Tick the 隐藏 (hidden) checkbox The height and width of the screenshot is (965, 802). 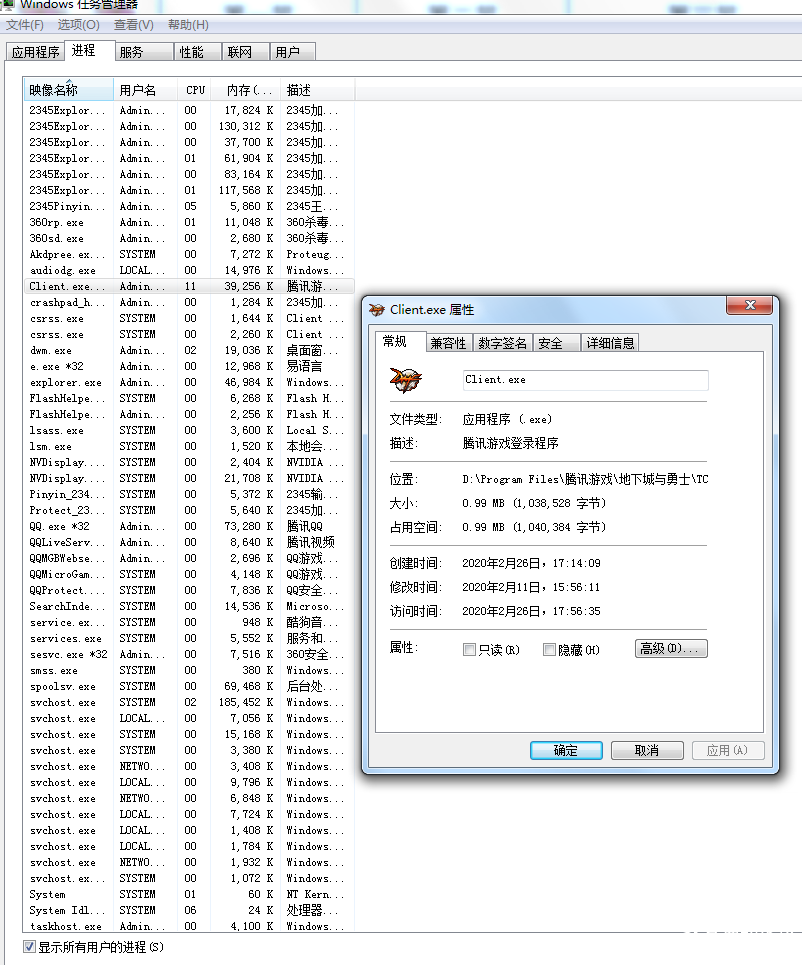pyautogui.click(x=549, y=650)
